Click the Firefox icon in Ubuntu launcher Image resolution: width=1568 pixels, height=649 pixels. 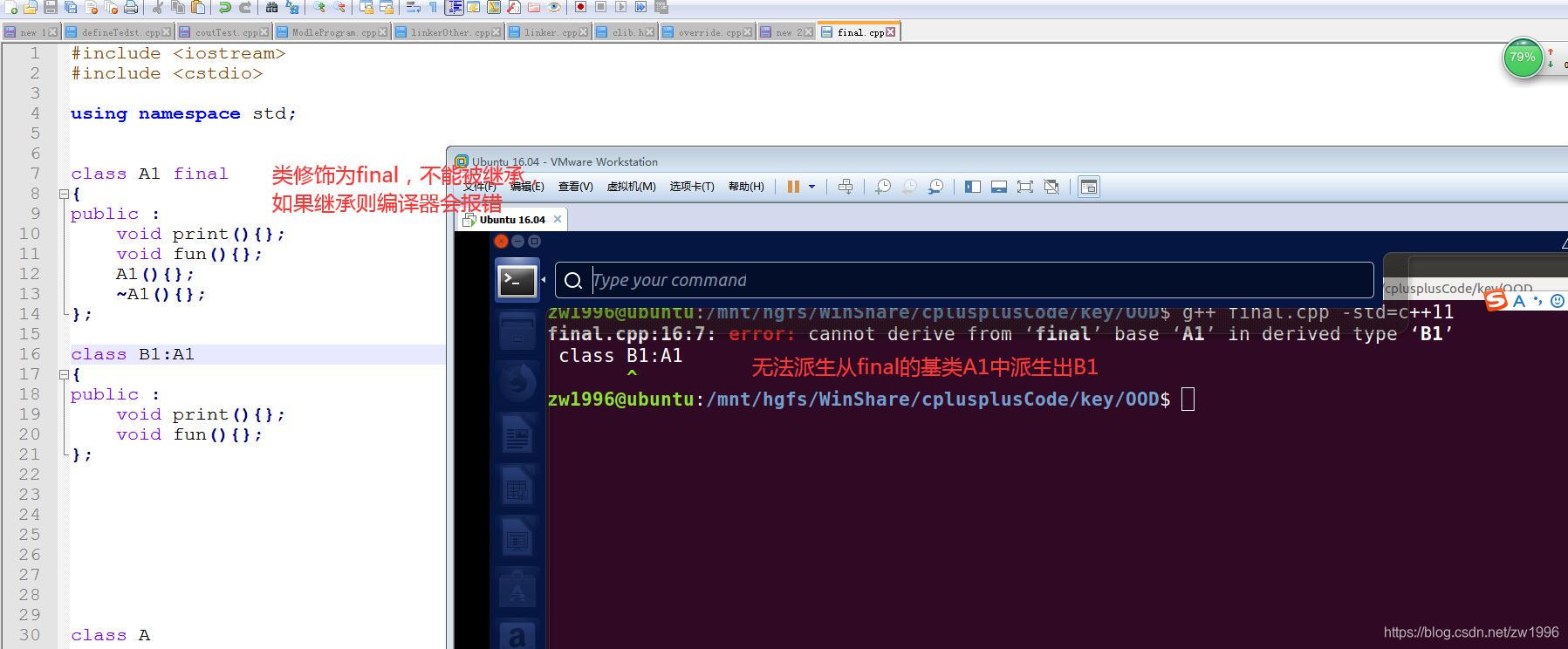point(517,381)
